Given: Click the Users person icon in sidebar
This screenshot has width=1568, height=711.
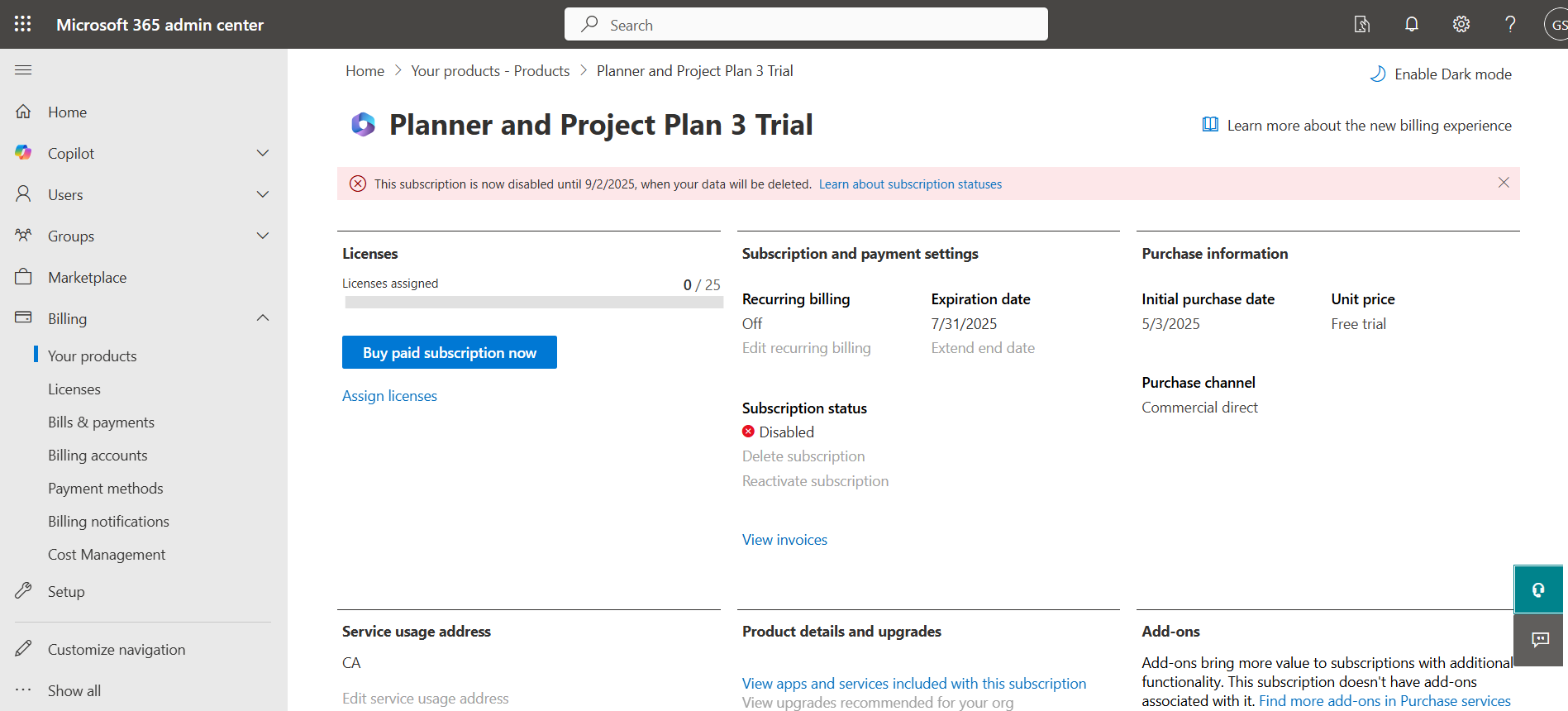Looking at the screenshot, I should (23, 193).
